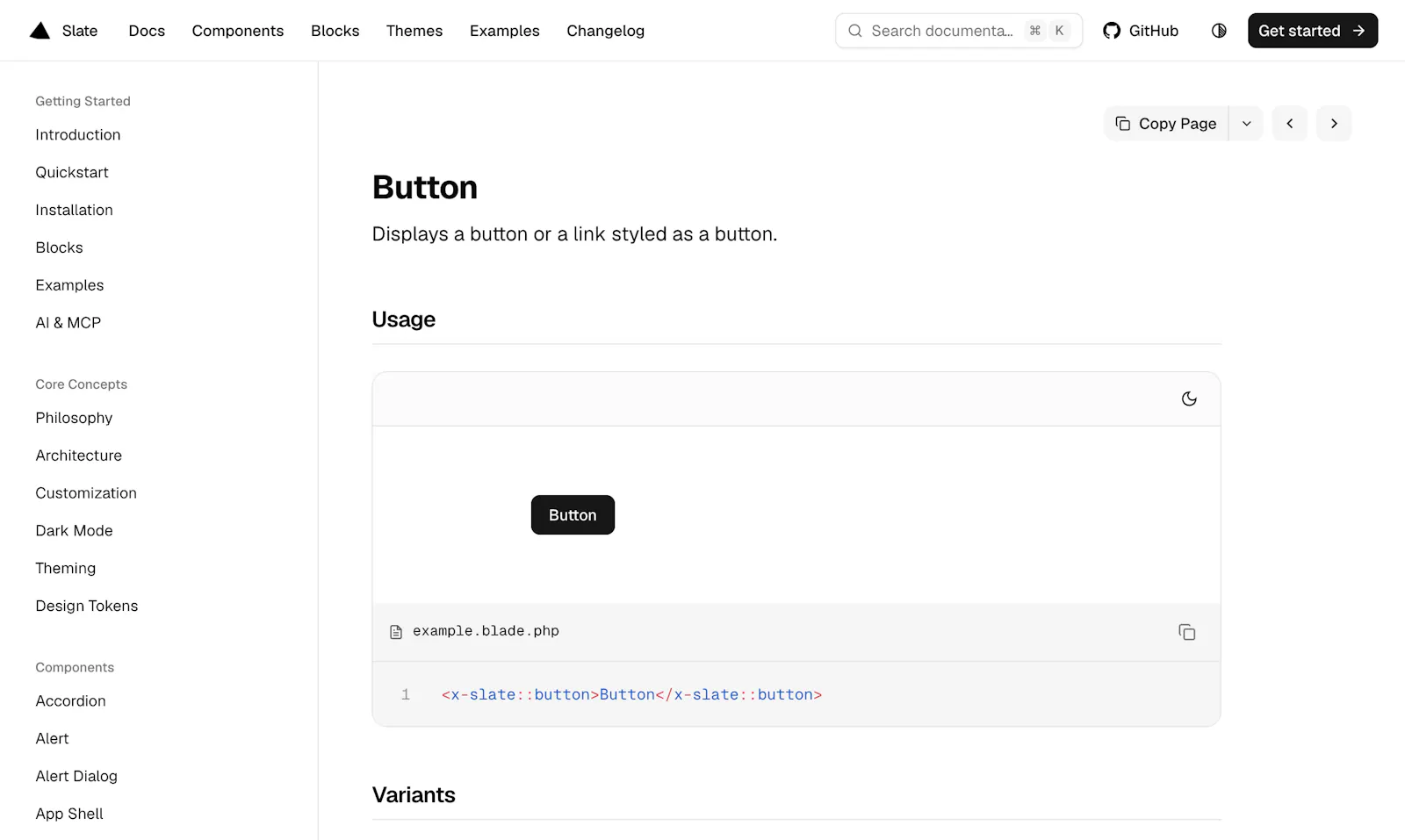Go to the previous page chevron
The width and height of the screenshot is (1405, 840).
click(x=1290, y=124)
